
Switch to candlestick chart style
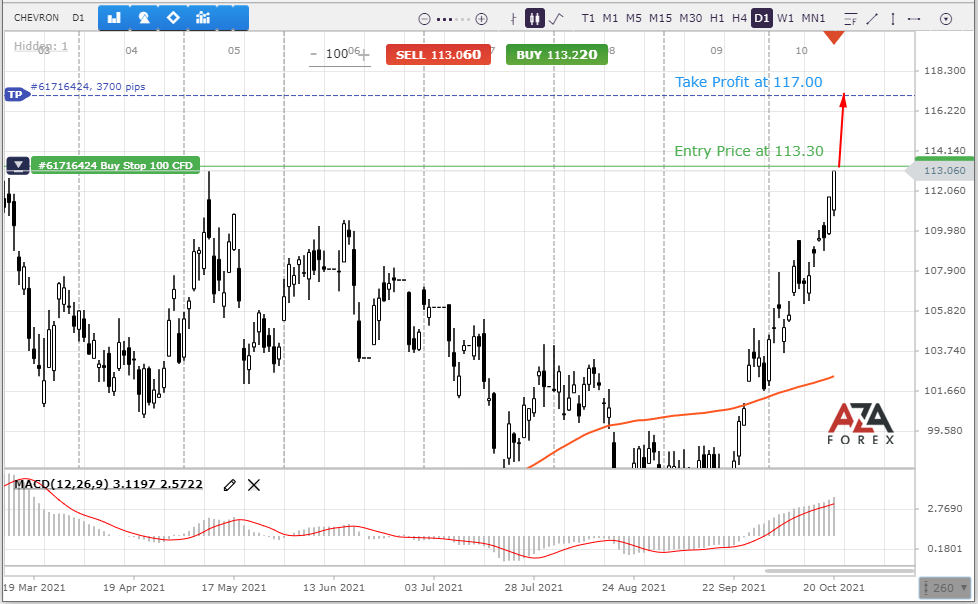[534, 18]
